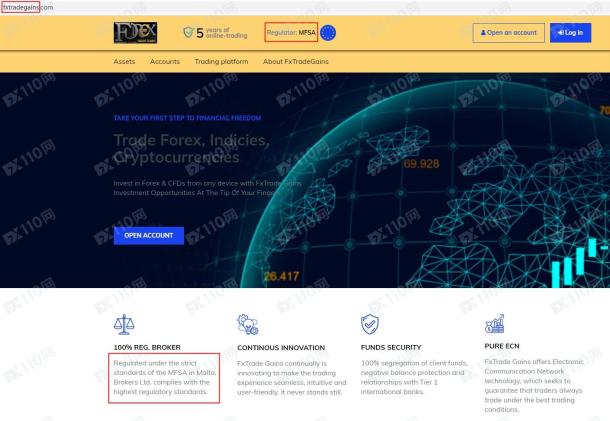Viewport: 610px width, 421px height.
Task: Click the lightbulb gears innovation icon
Action: click(247, 325)
